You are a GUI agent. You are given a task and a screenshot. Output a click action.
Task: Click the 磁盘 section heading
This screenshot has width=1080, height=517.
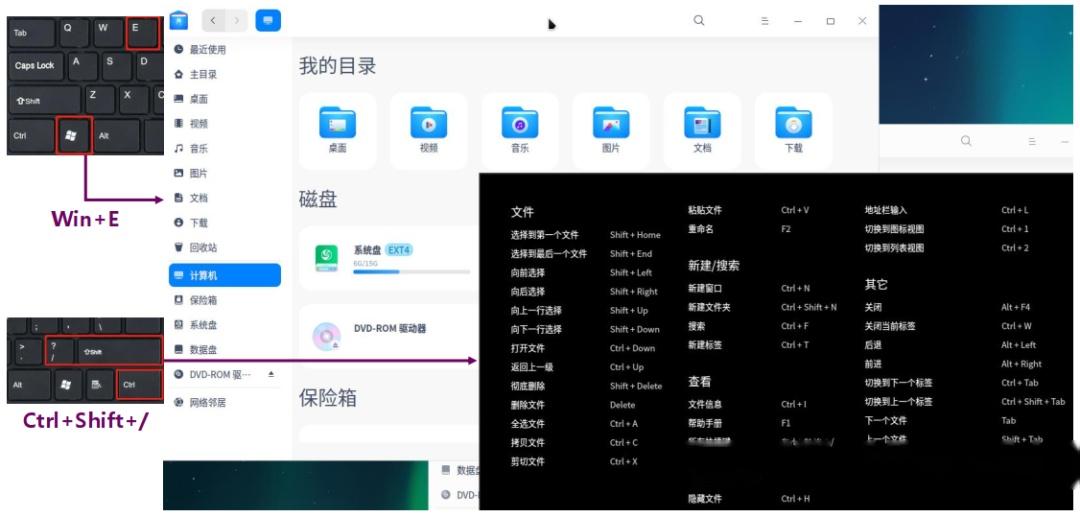click(318, 200)
